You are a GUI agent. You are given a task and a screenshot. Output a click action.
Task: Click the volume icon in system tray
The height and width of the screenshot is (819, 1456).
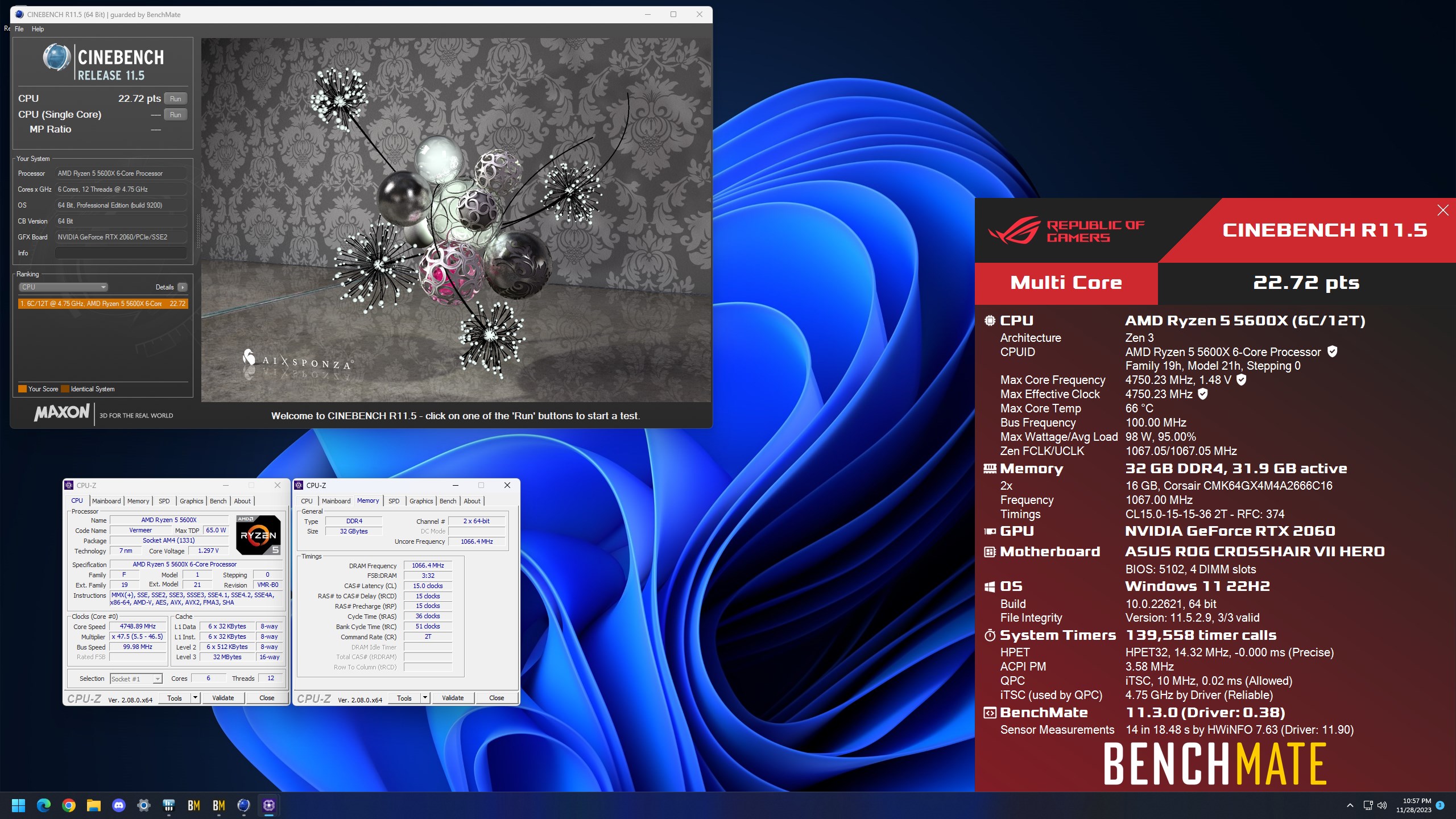coord(1382,805)
